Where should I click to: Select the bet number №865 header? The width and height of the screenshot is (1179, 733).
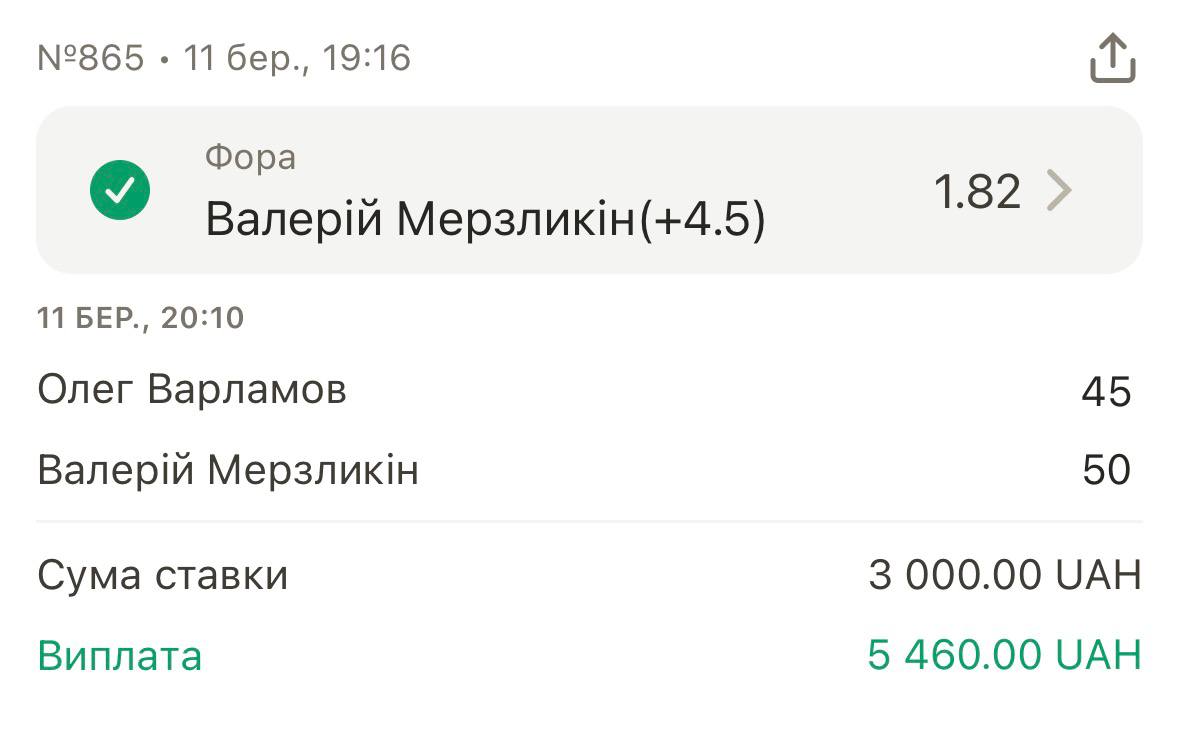pos(91,58)
